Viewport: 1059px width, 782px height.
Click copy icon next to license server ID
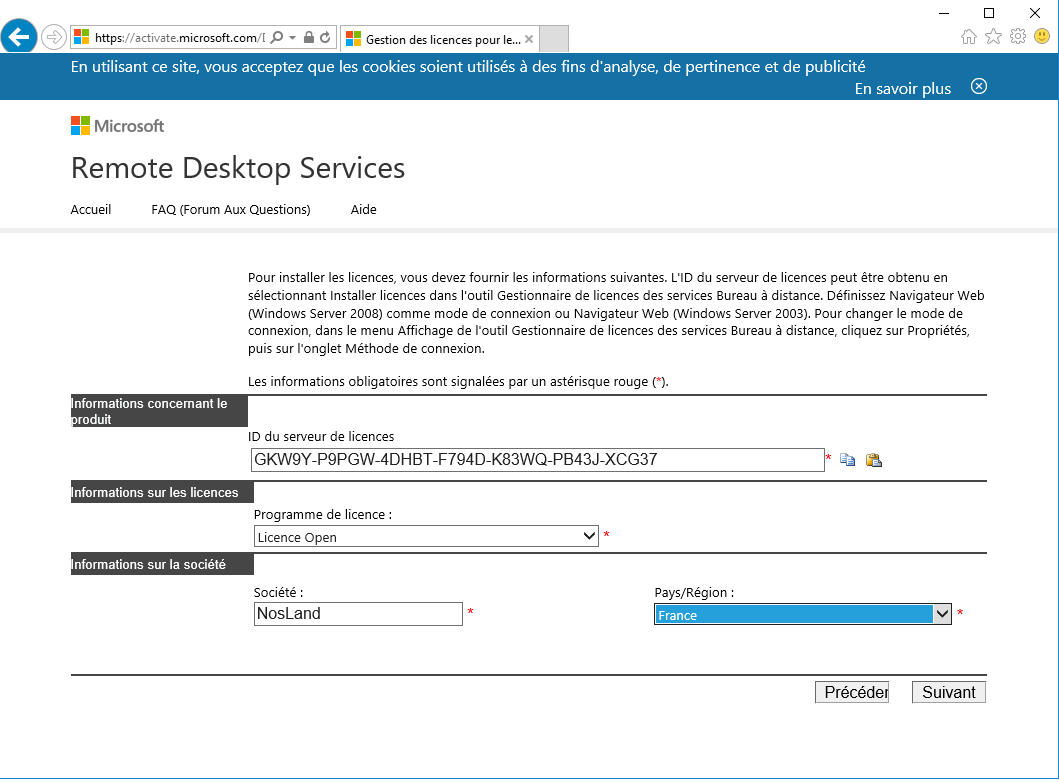(x=847, y=460)
